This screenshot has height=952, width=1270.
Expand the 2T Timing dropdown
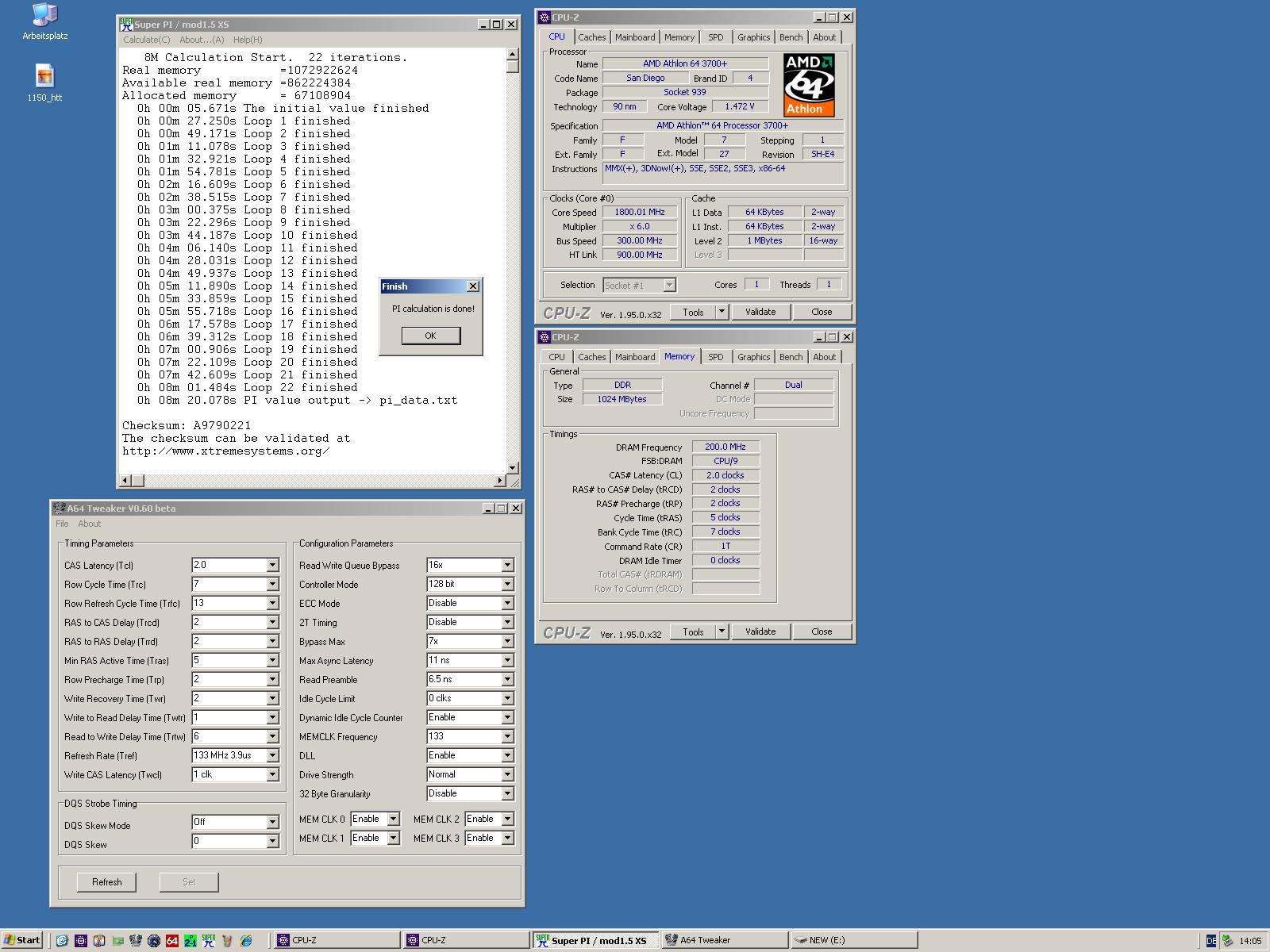click(x=507, y=622)
